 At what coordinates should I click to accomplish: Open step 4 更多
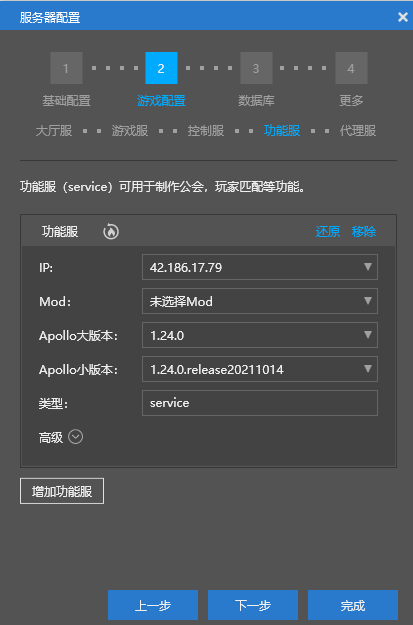click(x=351, y=68)
